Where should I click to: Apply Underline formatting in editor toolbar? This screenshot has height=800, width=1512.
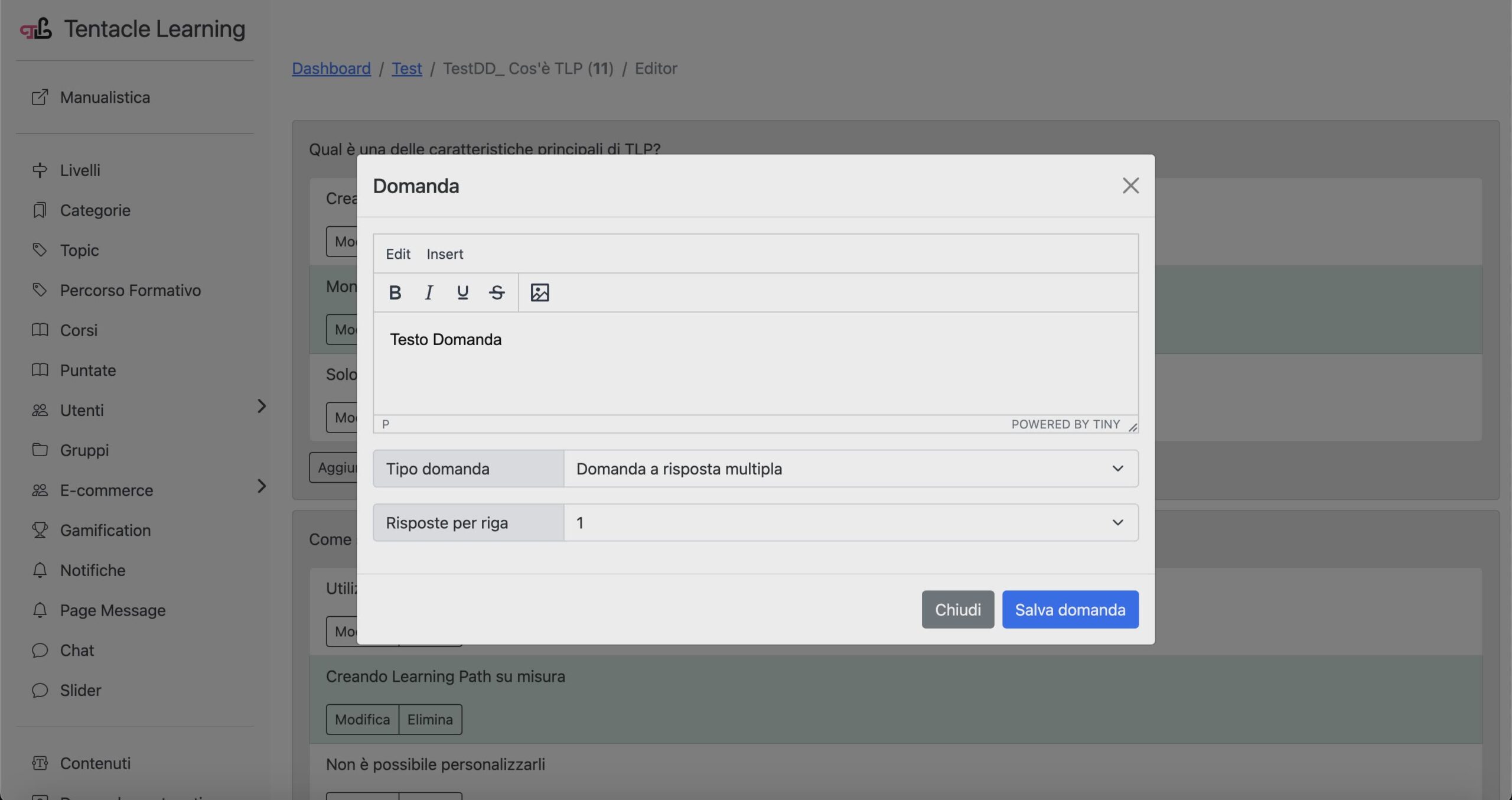462,292
